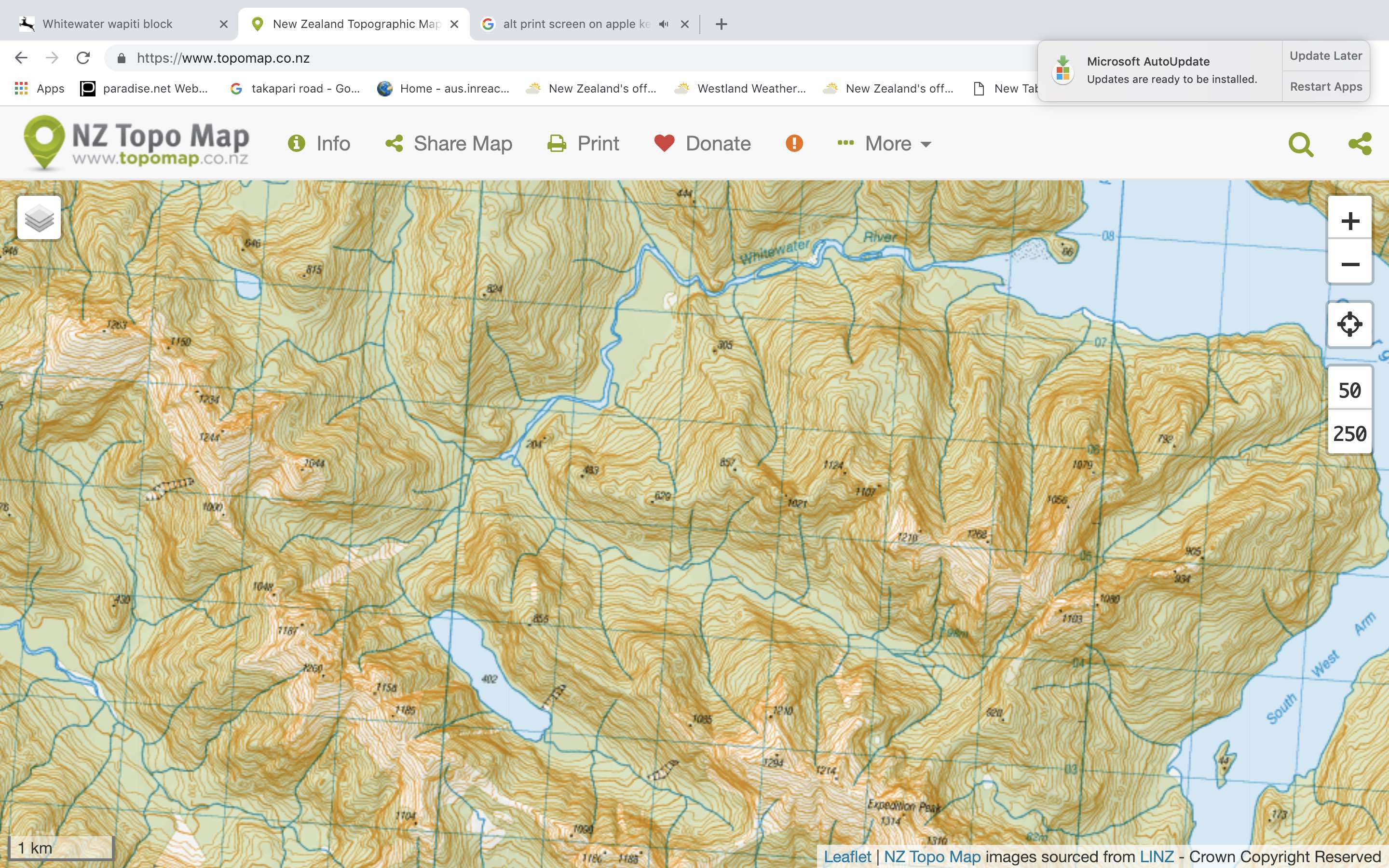Toggle the 50m contour layer
This screenshot has width=1389, height=868.
[x=1349, y=390]
